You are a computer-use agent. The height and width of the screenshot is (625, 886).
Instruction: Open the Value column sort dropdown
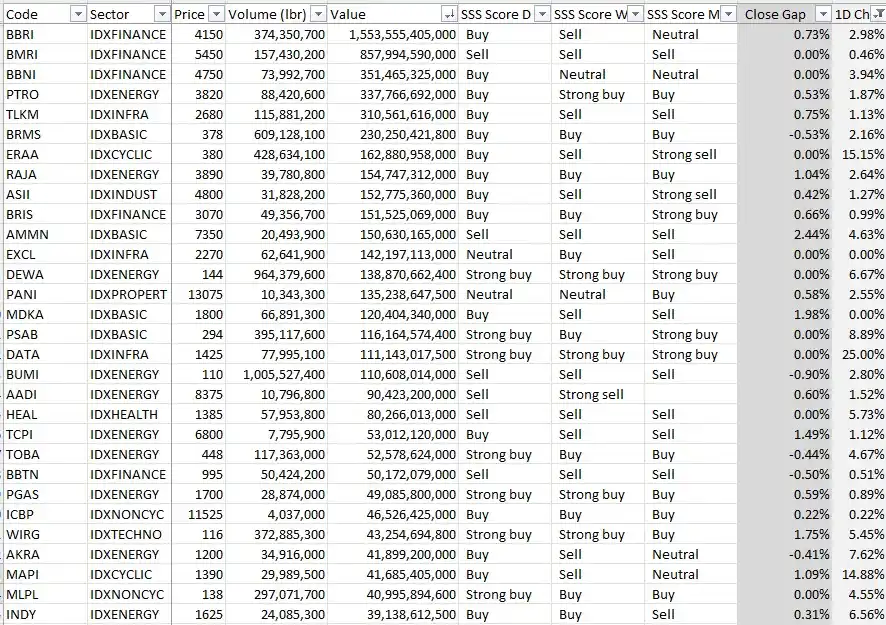point(450,14)
